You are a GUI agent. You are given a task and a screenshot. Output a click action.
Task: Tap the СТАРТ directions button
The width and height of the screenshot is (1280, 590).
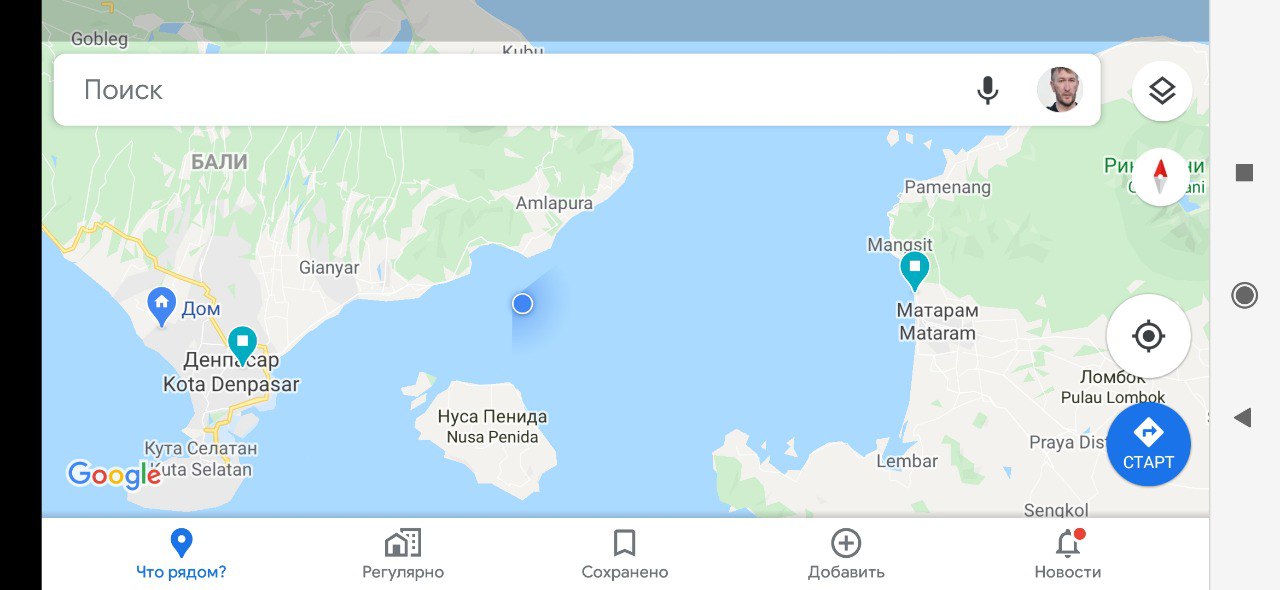pyautogui.click(x=1148, y=444)
